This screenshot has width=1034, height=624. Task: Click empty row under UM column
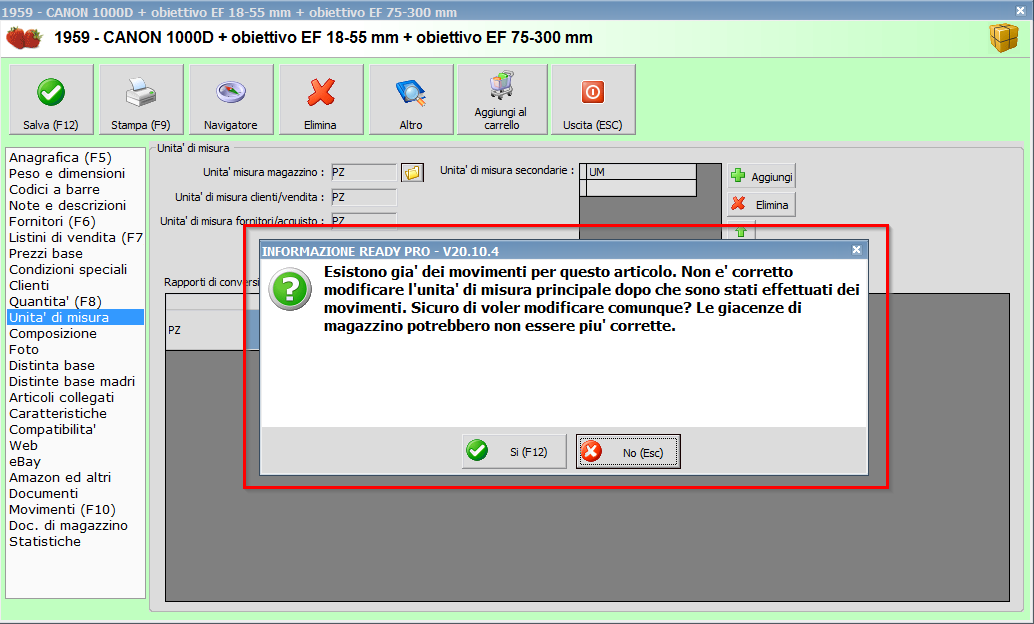pyautogui.click(x=641, y=188)
